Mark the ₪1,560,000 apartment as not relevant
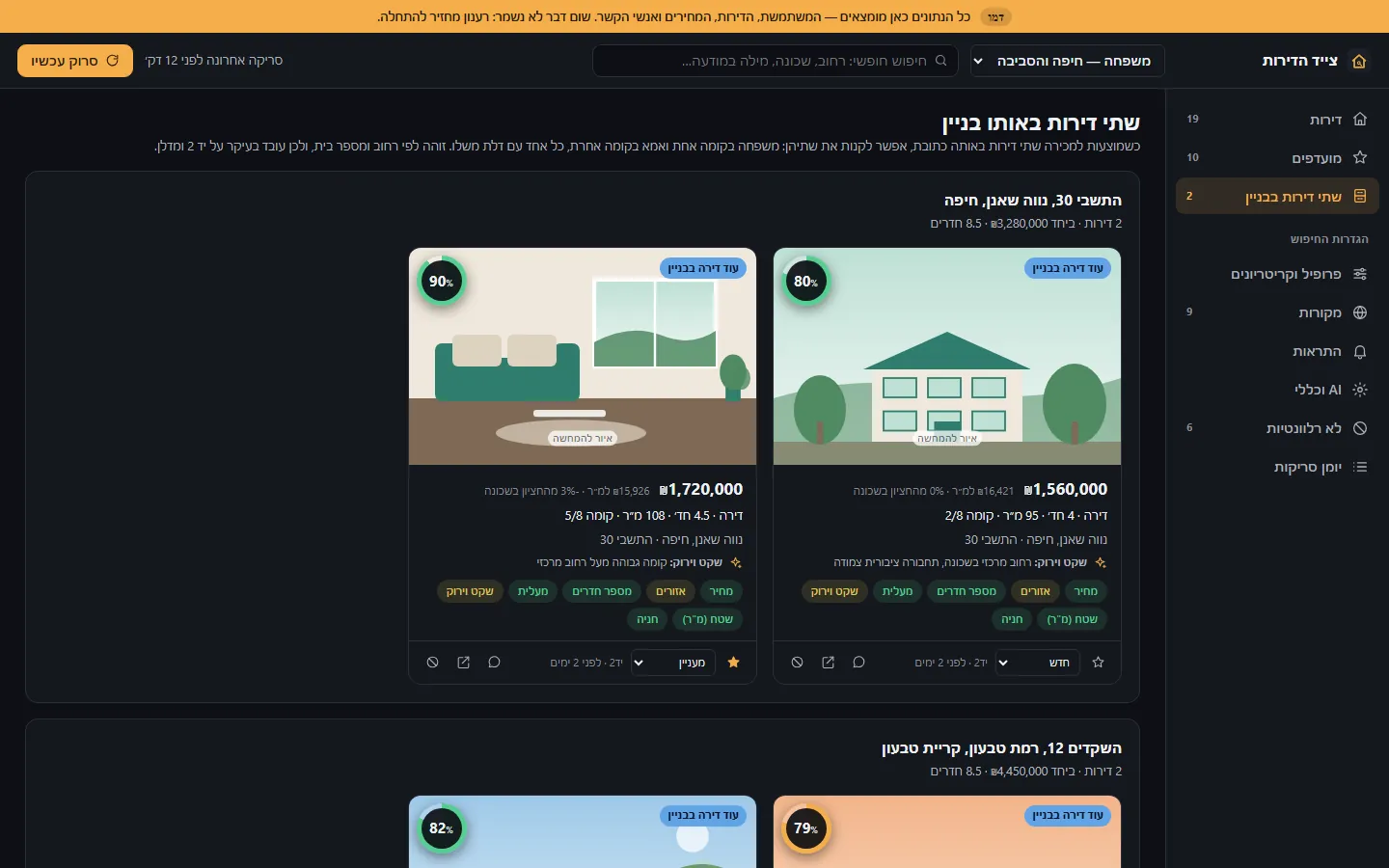 pyautogui.click(x=797, y=663)
